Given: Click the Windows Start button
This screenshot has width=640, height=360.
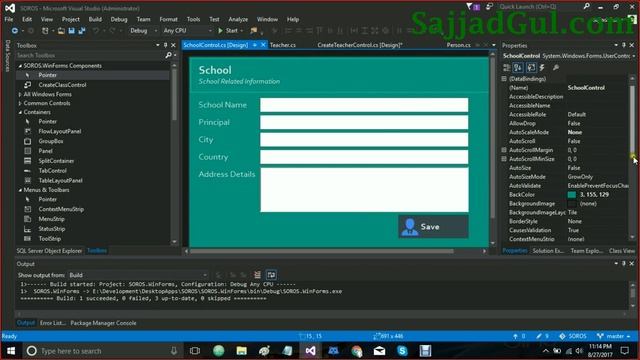Looking at the screenshot, I should point(11,351).
